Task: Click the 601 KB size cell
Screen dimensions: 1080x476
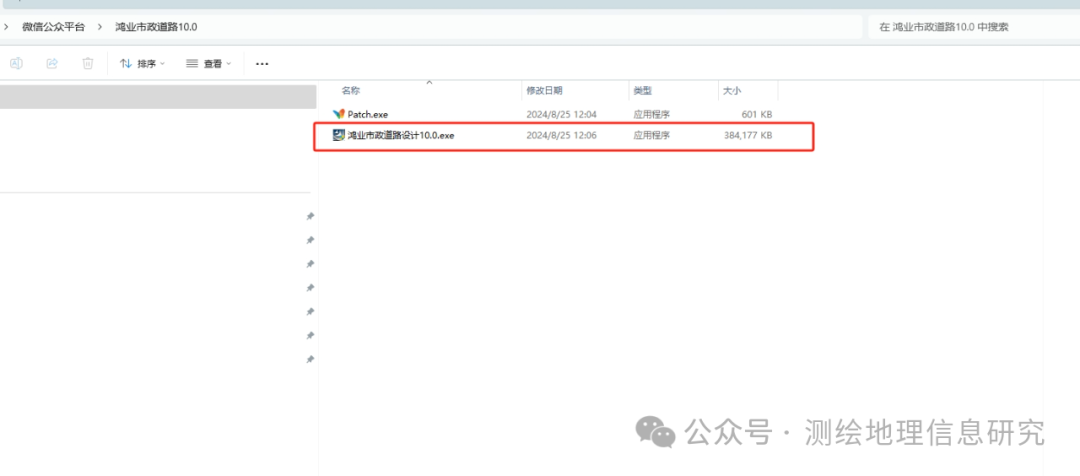Action: 756,114
